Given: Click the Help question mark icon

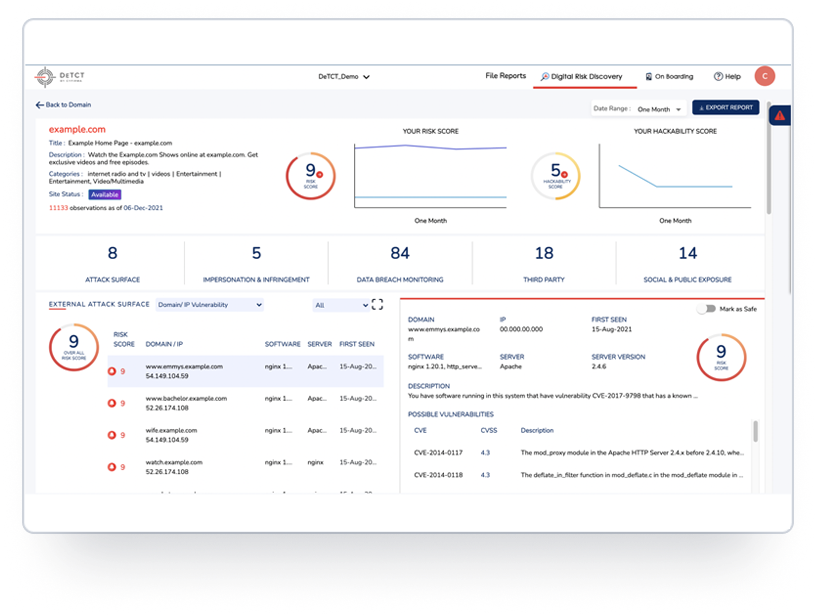Looking at the screenshot, I should pyautogui.click(x=718, y=76).
